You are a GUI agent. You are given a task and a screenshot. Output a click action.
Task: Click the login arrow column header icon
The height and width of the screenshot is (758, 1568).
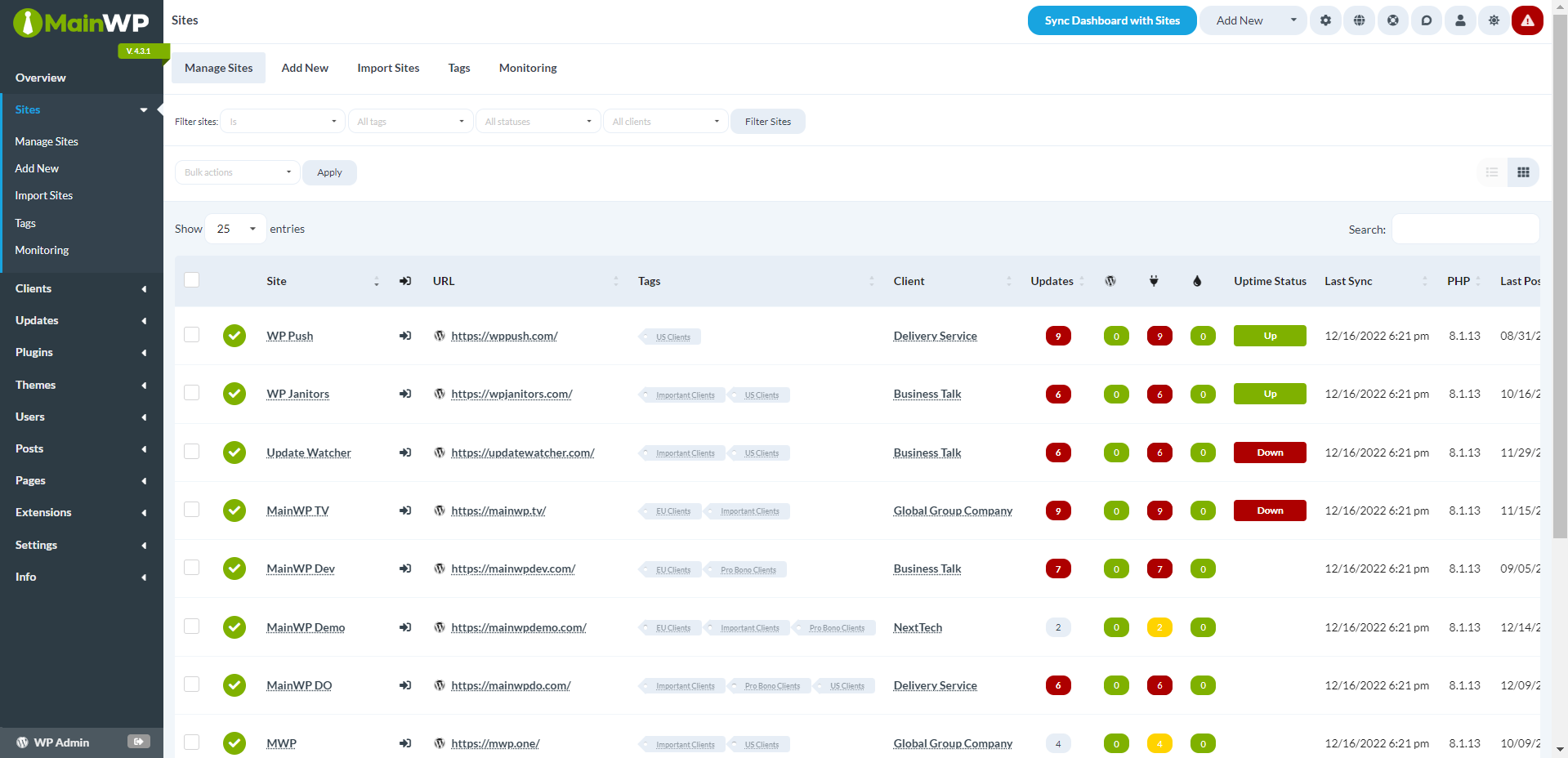[x=405, y=281]
